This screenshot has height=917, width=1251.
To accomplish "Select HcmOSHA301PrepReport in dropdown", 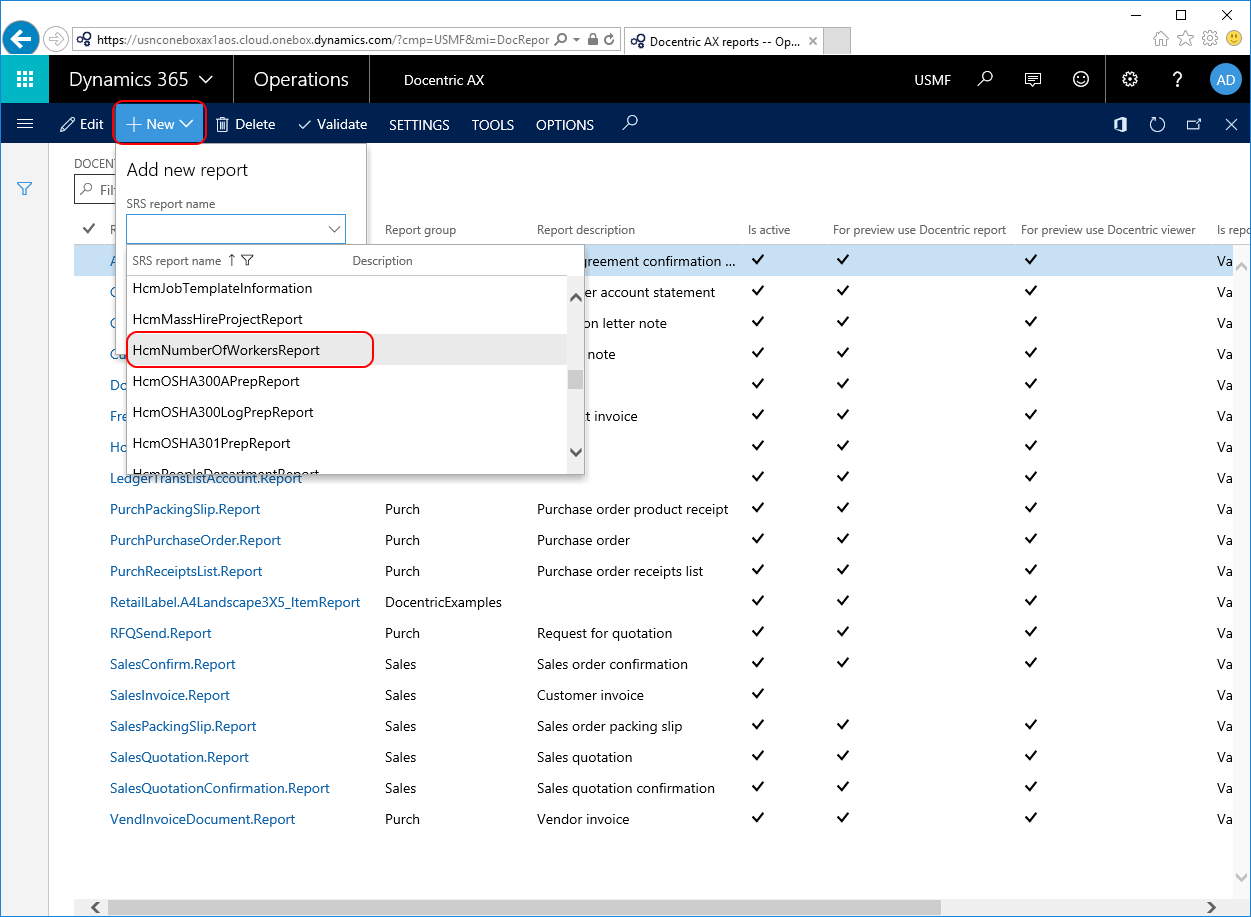I will tap(347, 443).
